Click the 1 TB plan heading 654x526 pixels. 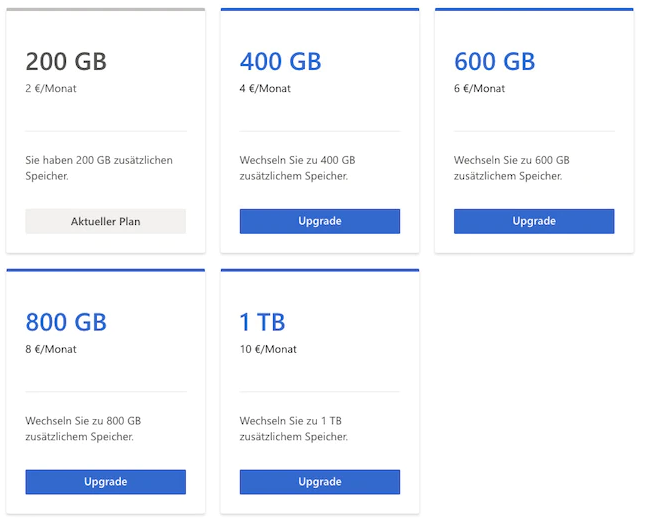262,322
